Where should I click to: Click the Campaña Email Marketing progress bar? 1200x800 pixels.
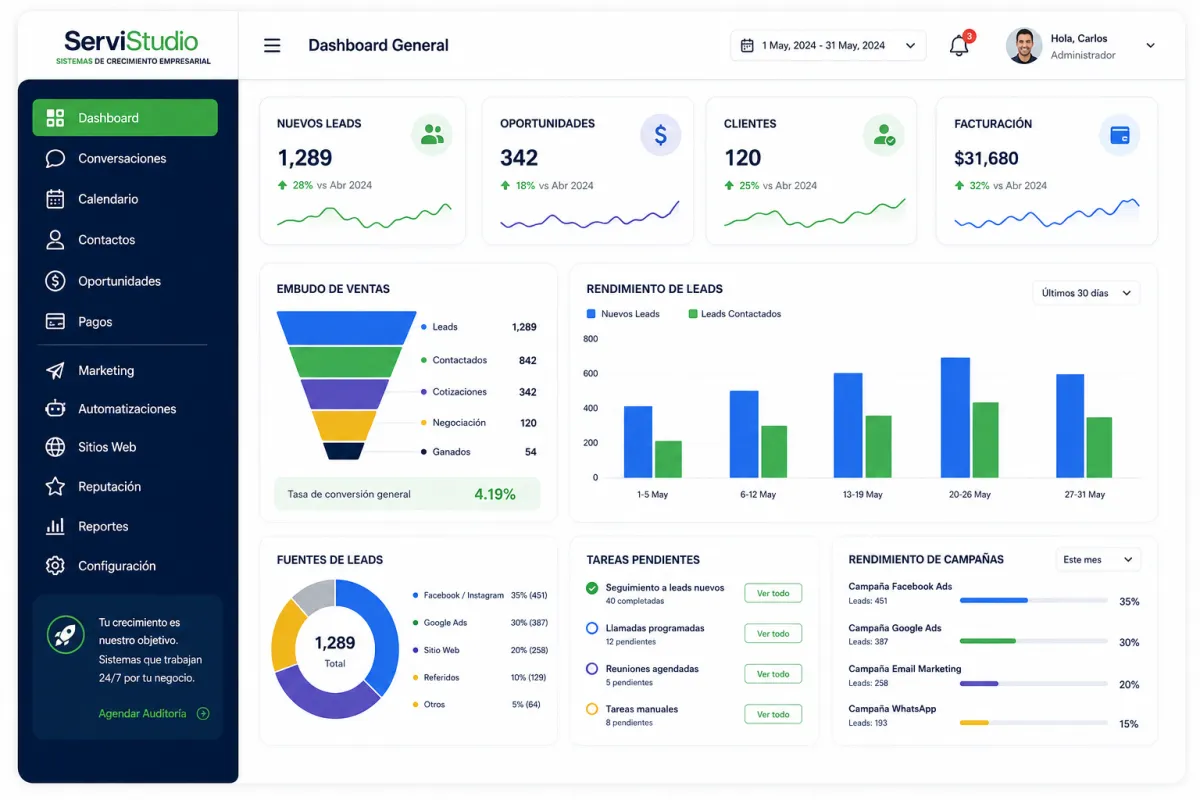[x=1033, y=683]
